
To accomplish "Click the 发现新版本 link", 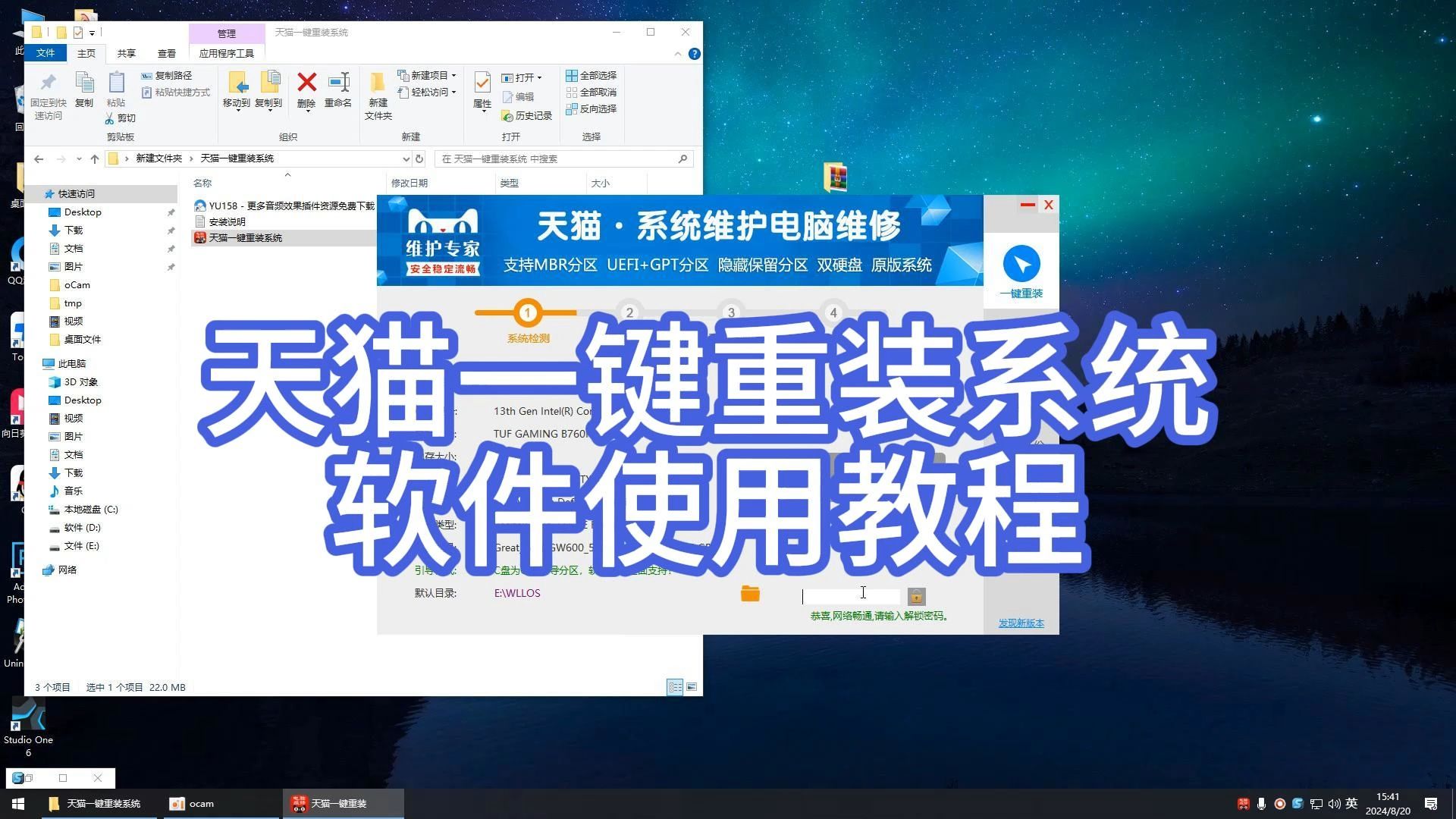I will (1021, 623).
